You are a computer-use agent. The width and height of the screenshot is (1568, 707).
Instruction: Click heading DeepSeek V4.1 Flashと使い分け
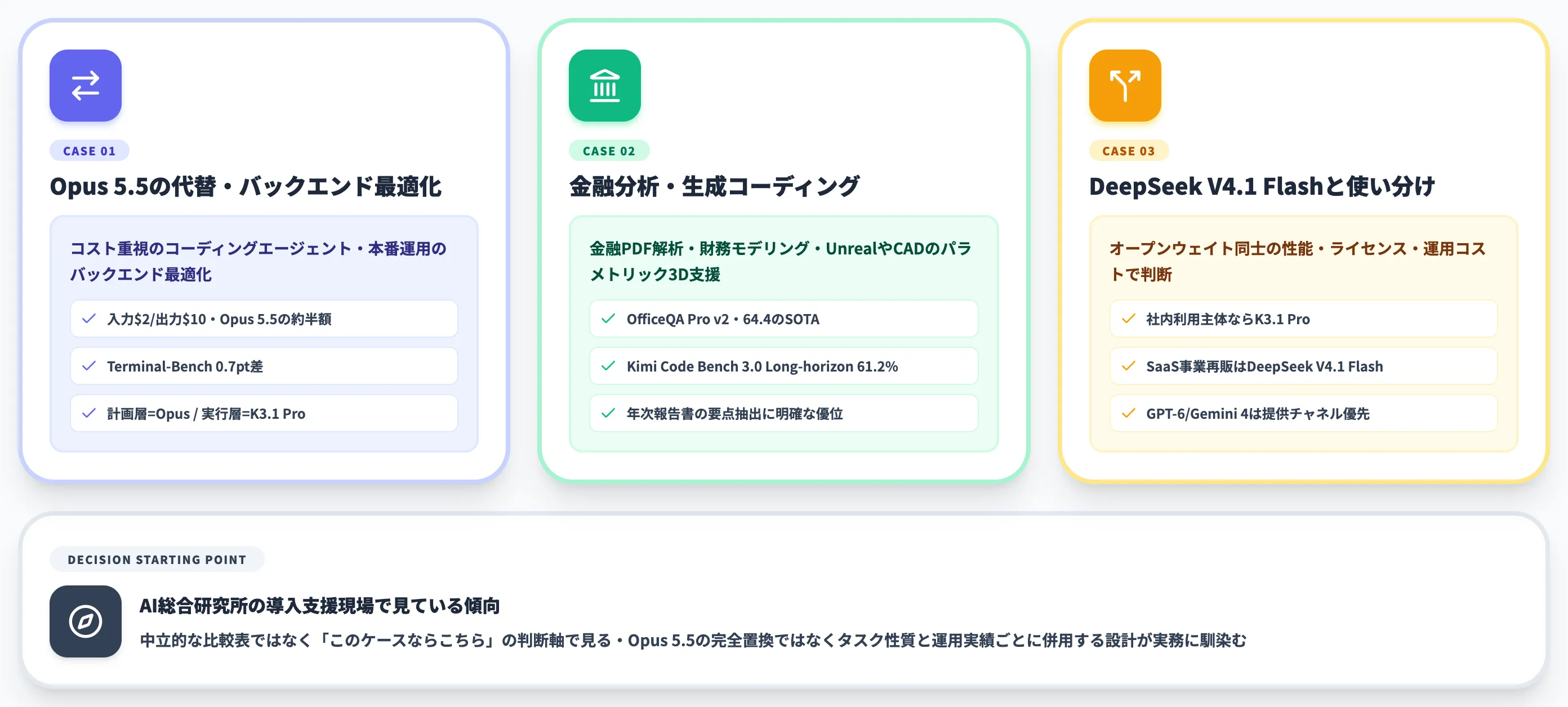click(x=1262, y=186)
